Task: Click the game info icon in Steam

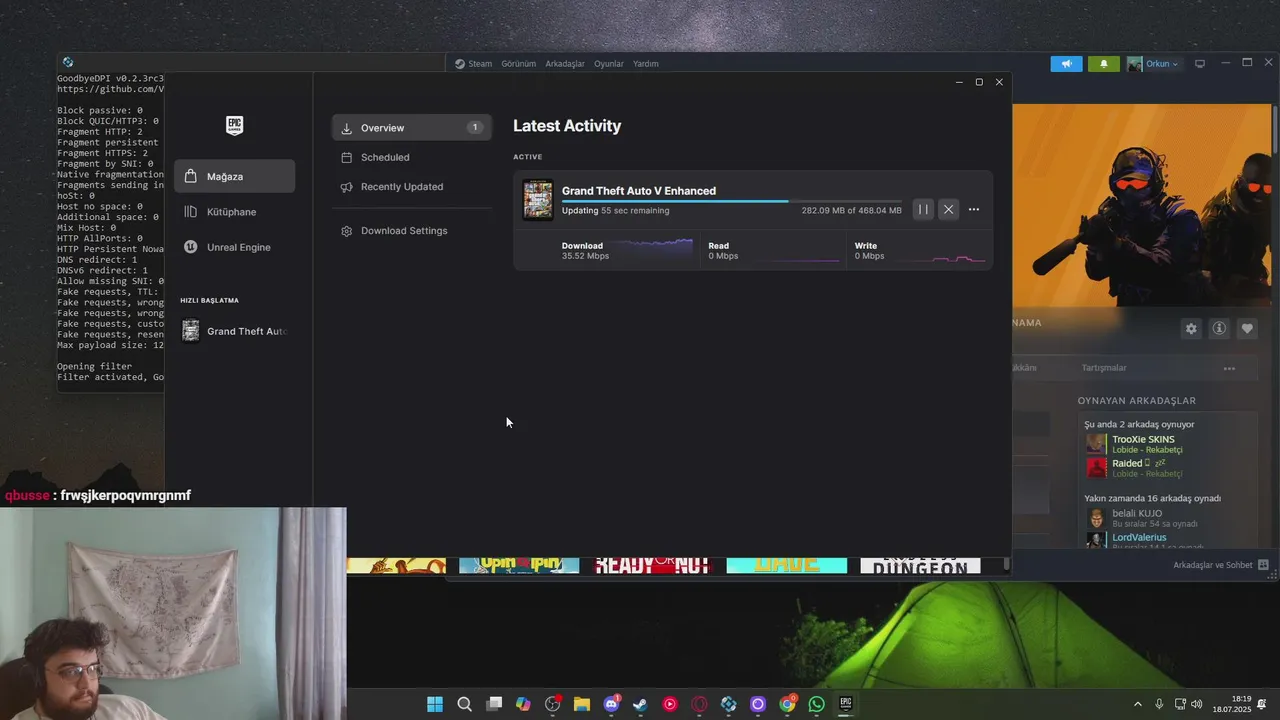Action: pos(1219,328)
